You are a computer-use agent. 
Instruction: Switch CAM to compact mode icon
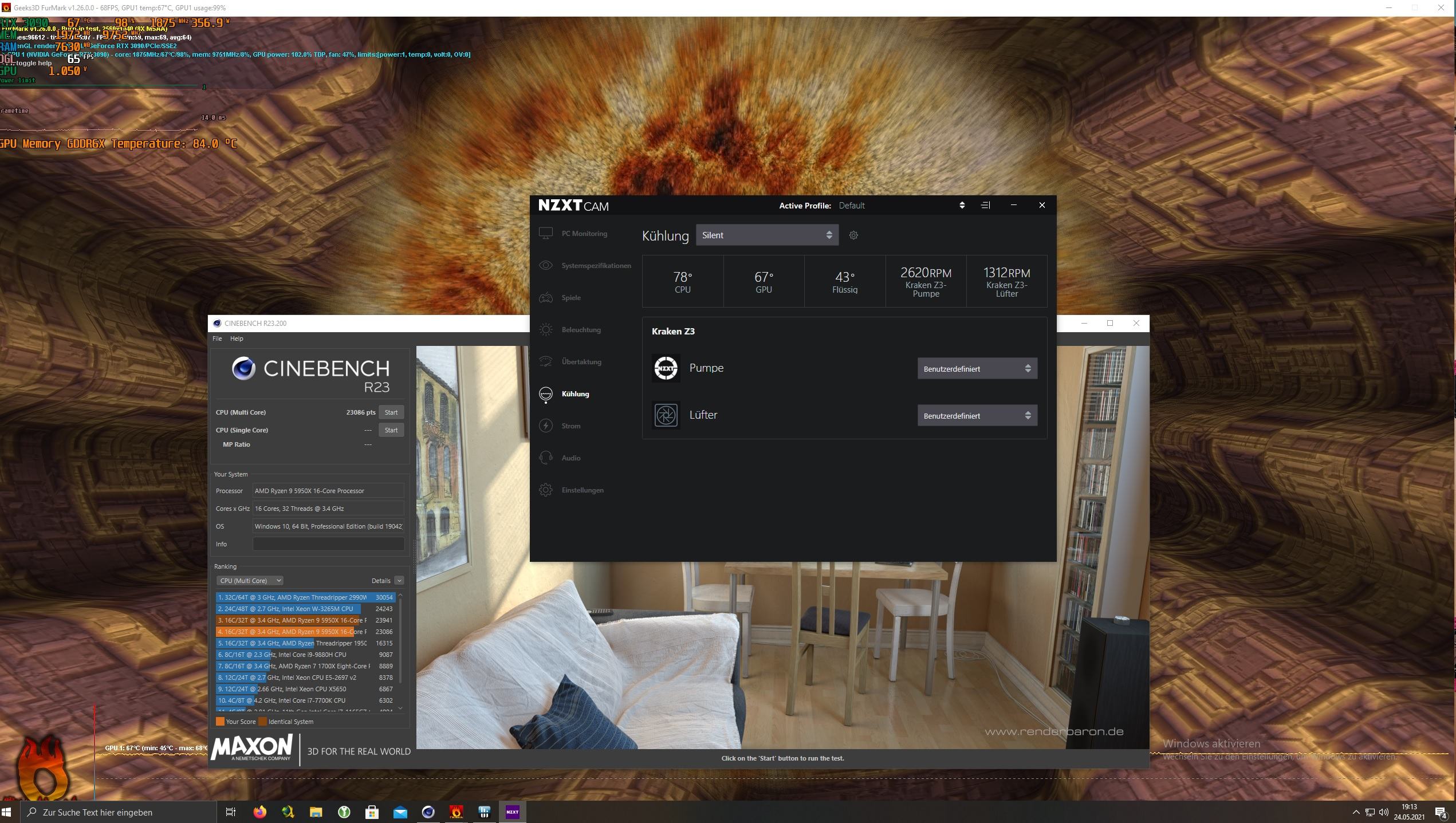click(x=985, y=205)
